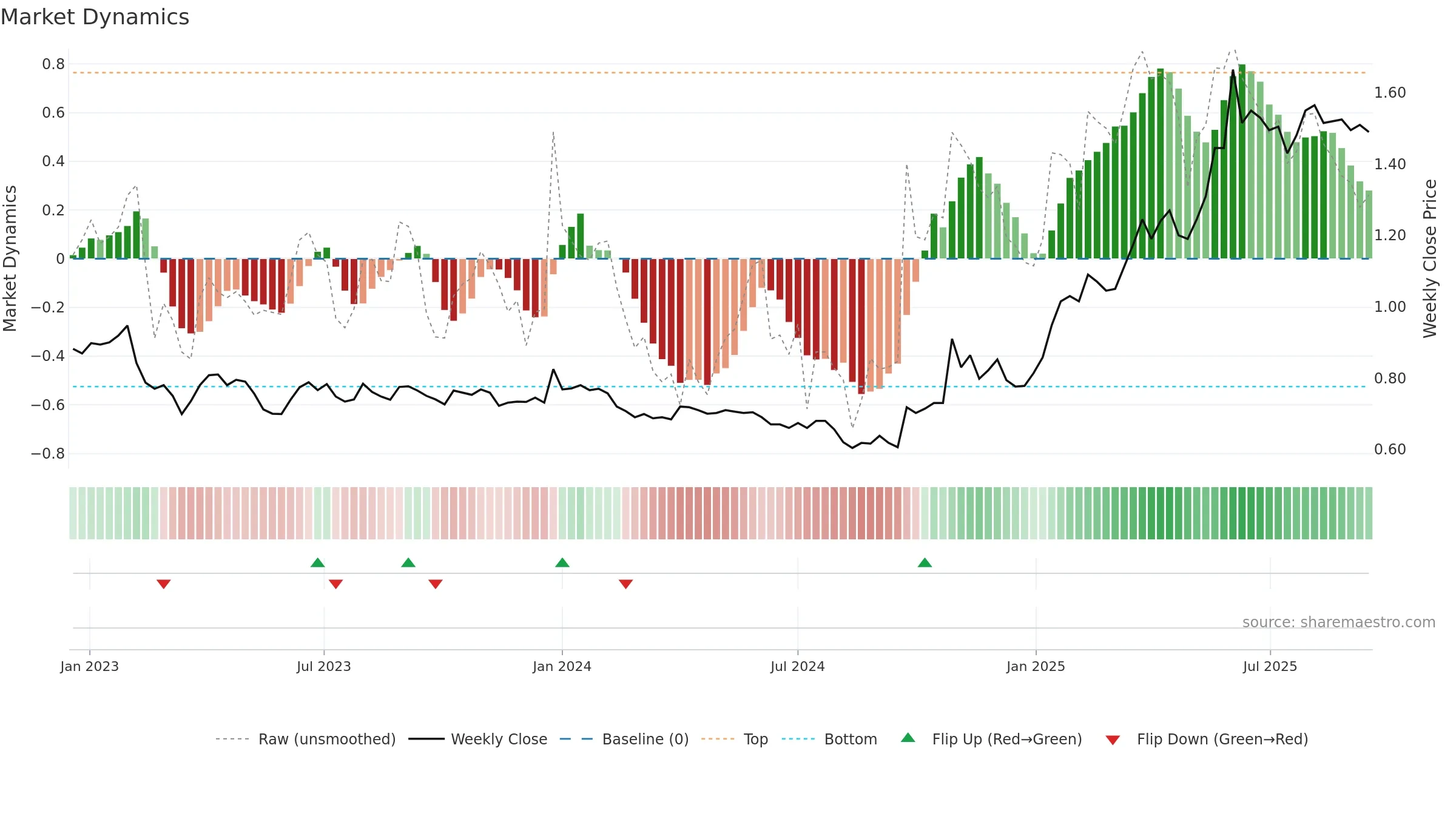This screenshot has height=819, width=1456.
Task: Click the 'Jul 2023' x-axis label
Action: pyautogui.click(x=324, y=666)
